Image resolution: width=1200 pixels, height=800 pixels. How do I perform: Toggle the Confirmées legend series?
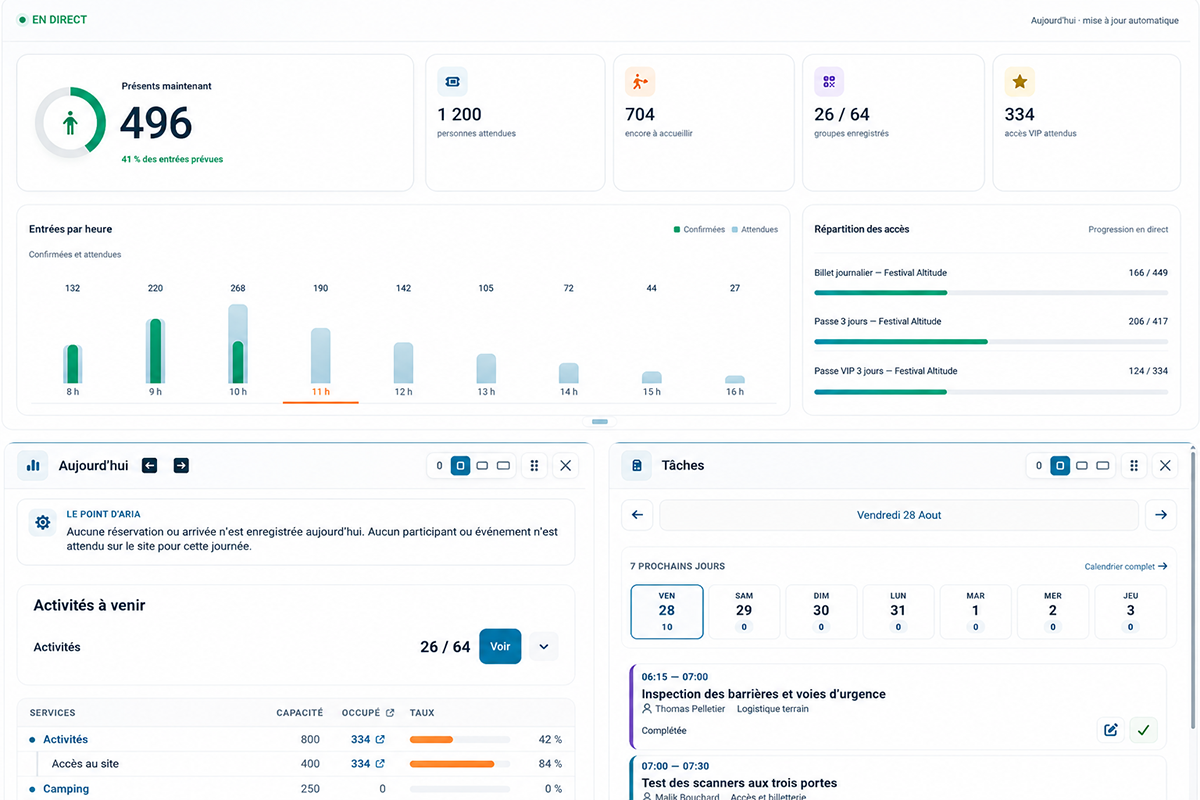[699, 230]
